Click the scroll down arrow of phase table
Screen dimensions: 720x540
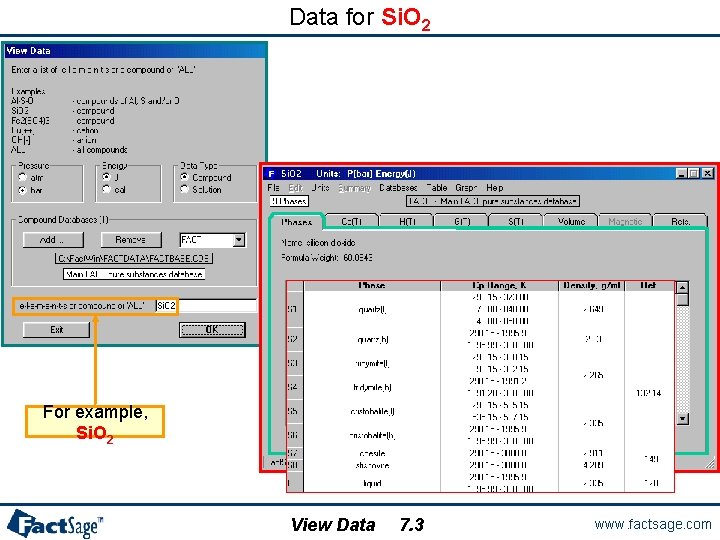pyautogui.click(x=682, y=419)
